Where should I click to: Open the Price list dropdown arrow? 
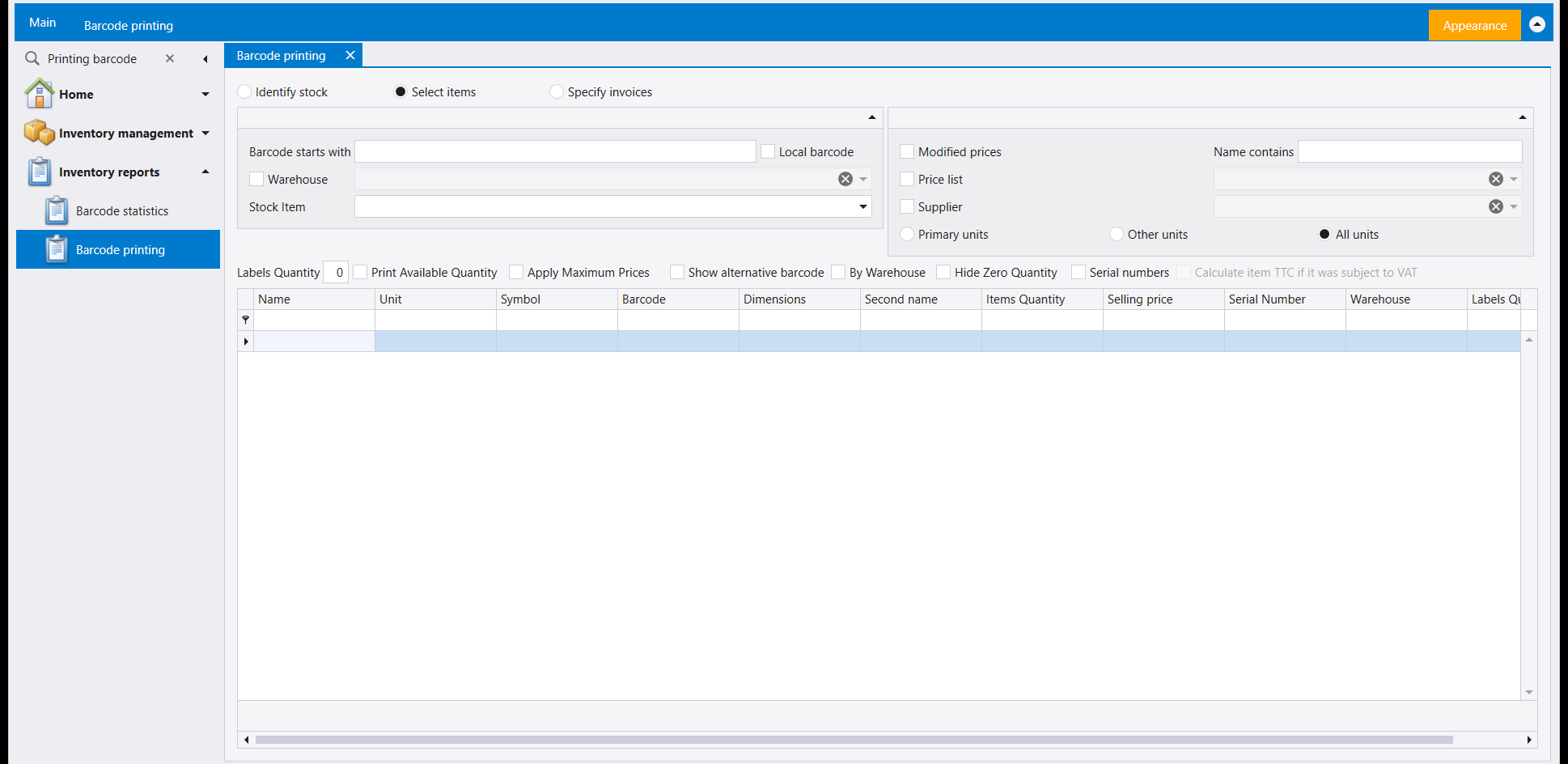click(x=1514, y=179)
